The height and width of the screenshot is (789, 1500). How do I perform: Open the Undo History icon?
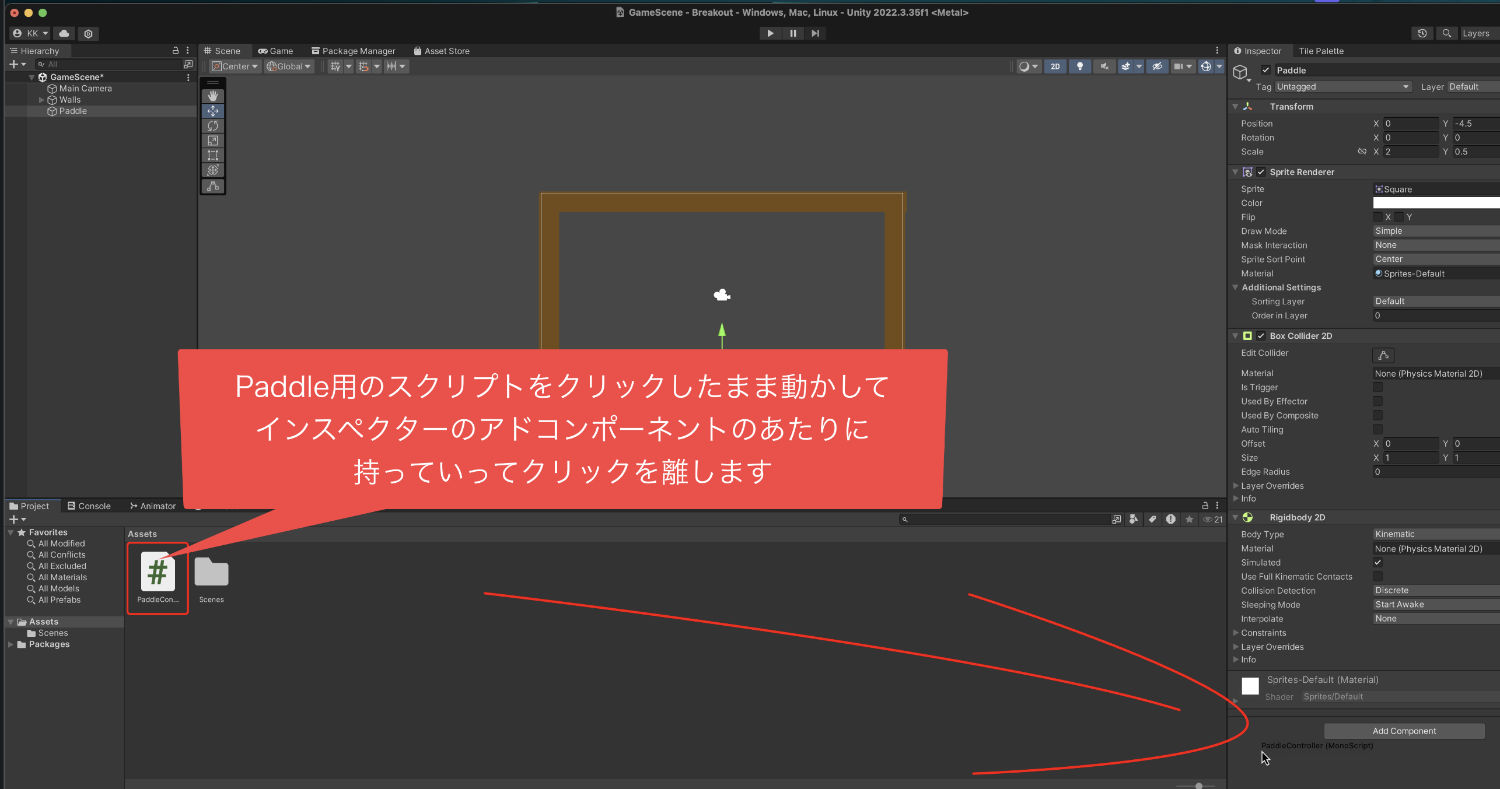[x=1422, y=33]
